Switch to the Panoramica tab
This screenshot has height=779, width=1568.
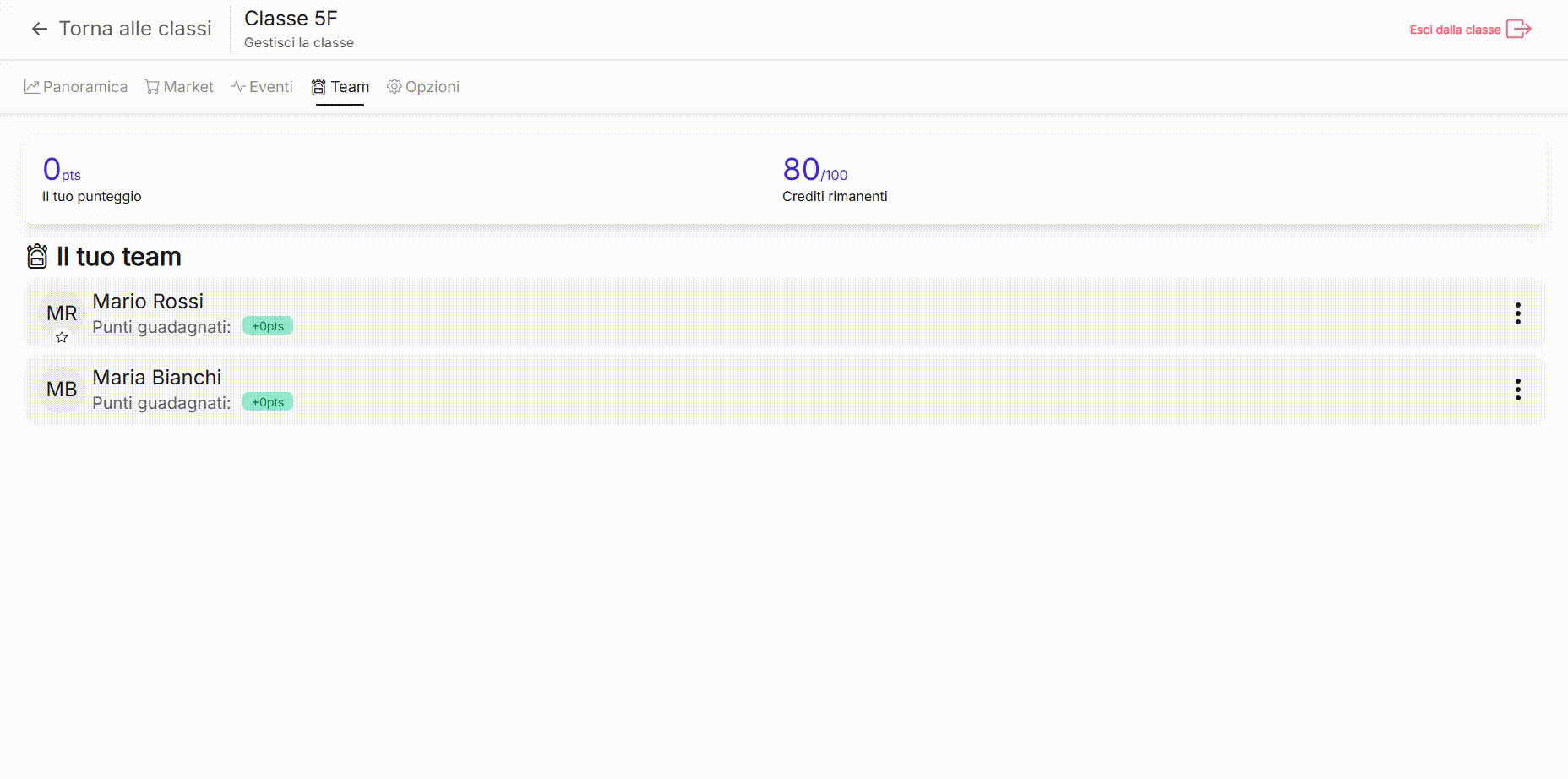84,87
